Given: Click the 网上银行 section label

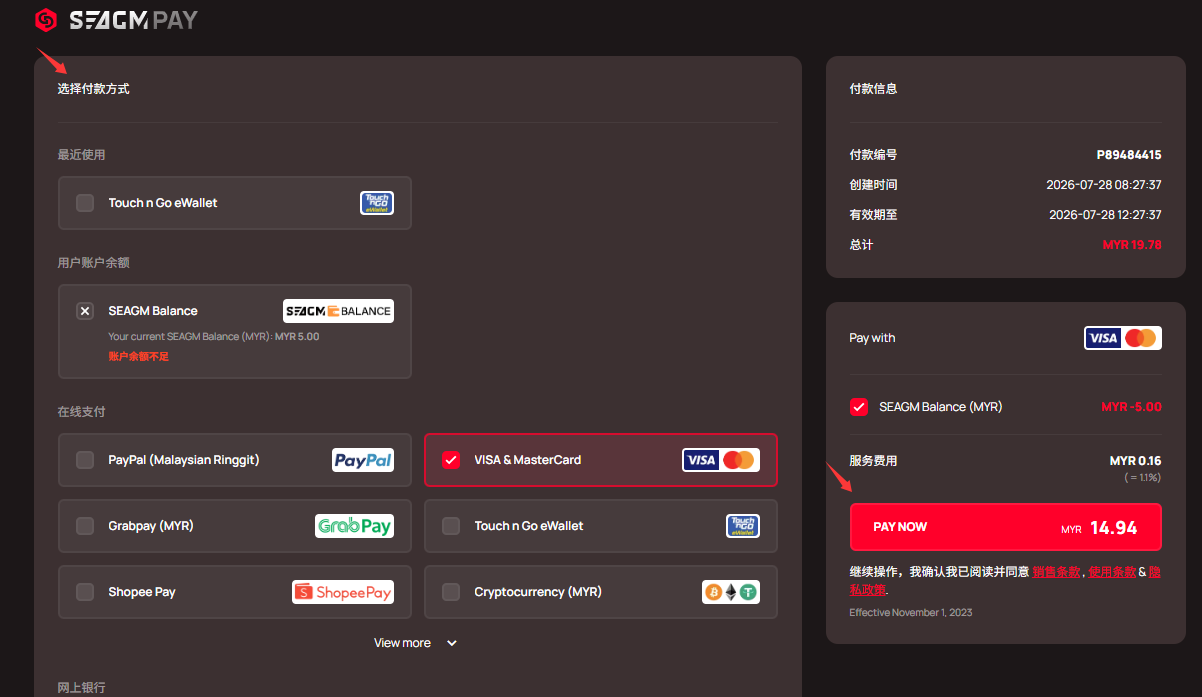Looking at the screenshot, I should [81, 688].
